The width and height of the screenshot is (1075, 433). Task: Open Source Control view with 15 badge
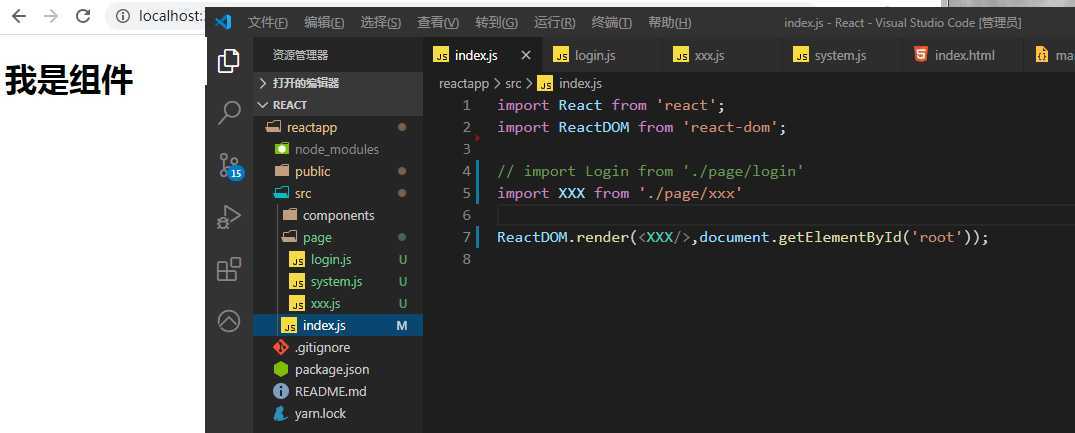[230, 166]
